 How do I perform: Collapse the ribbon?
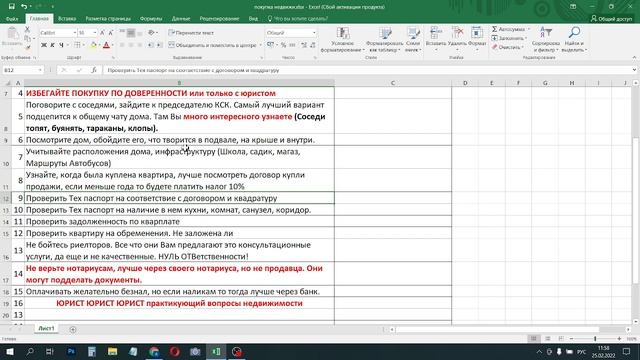634,58
